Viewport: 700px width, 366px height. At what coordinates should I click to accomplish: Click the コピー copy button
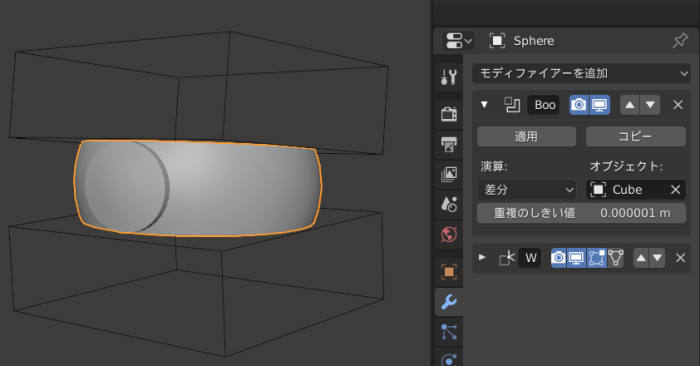(x=636, y=136)
